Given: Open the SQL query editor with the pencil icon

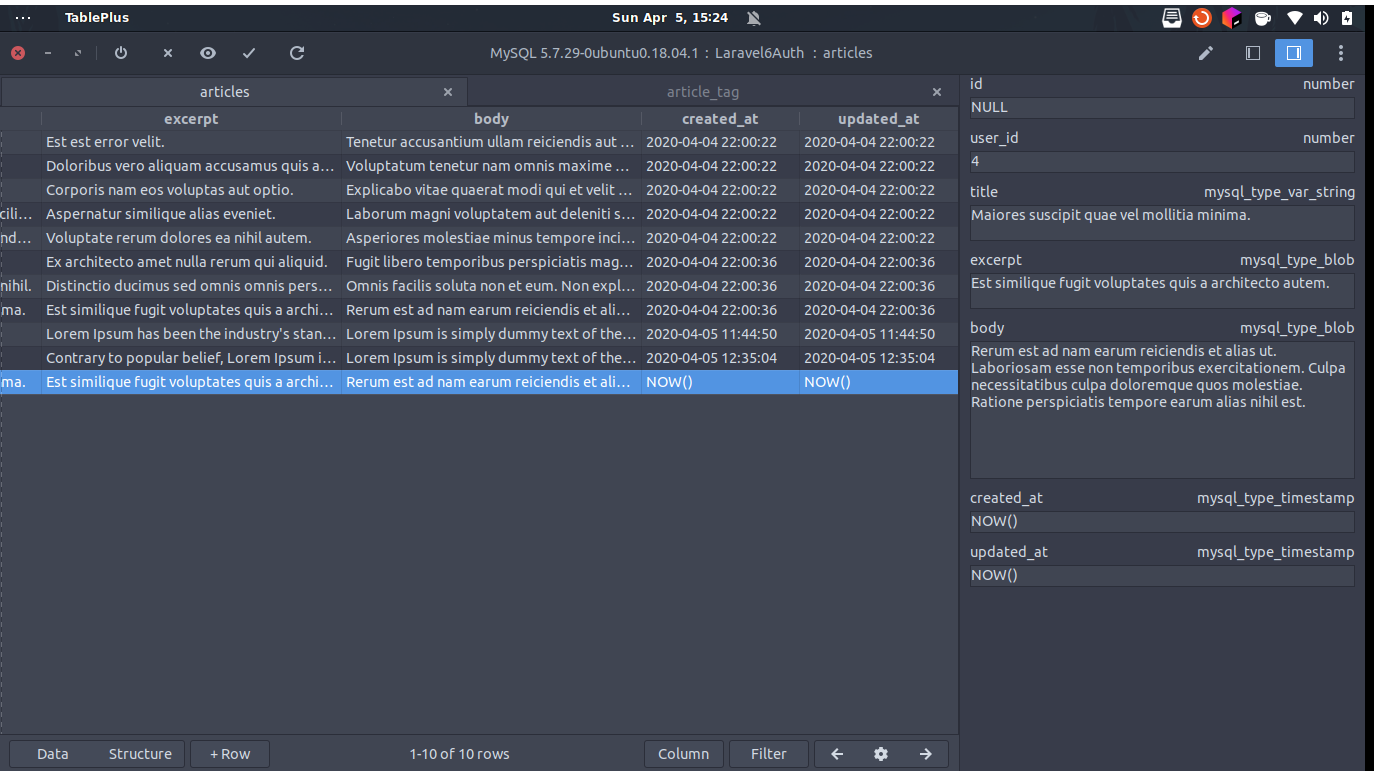Looking at the screenshot, I should click(x=1206, y=53).
